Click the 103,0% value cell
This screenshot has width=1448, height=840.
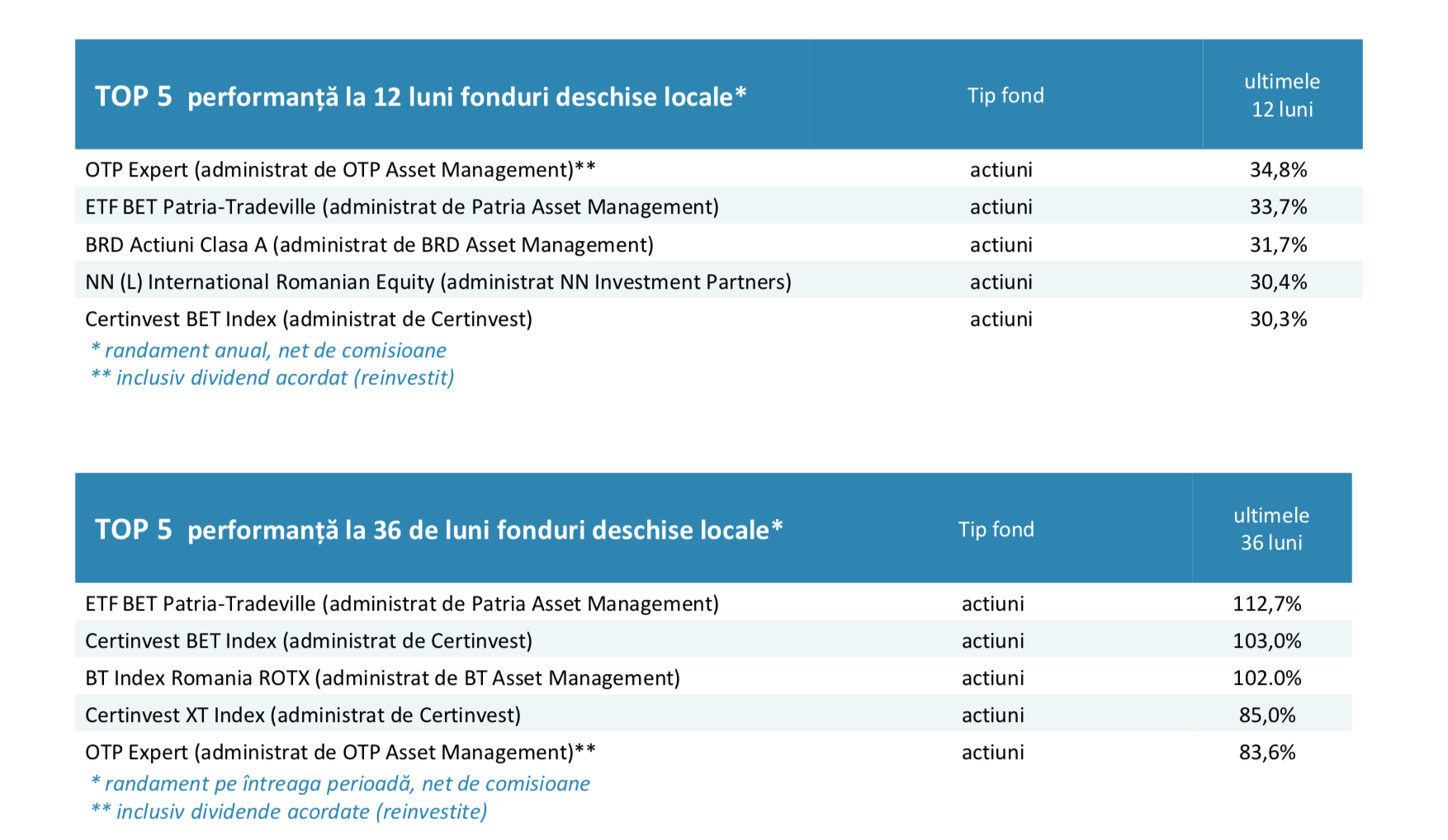coord(1267,640)
